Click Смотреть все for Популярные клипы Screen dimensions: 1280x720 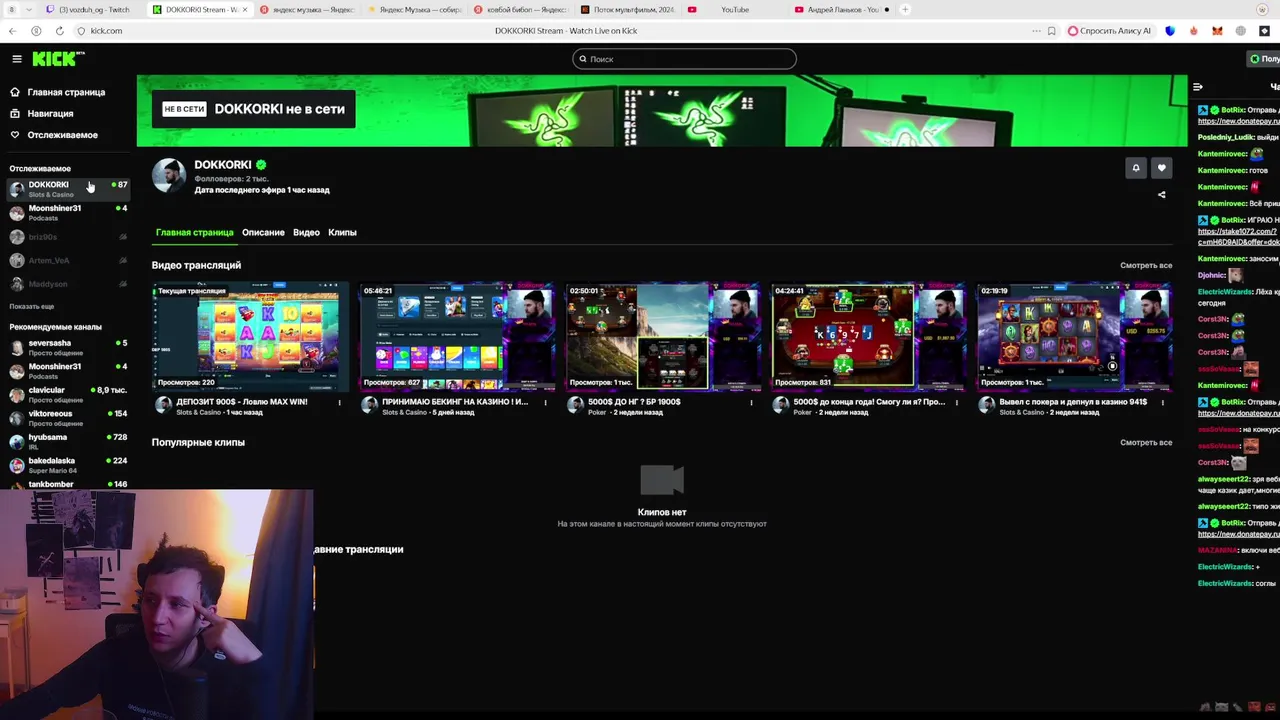(1146, 443)
